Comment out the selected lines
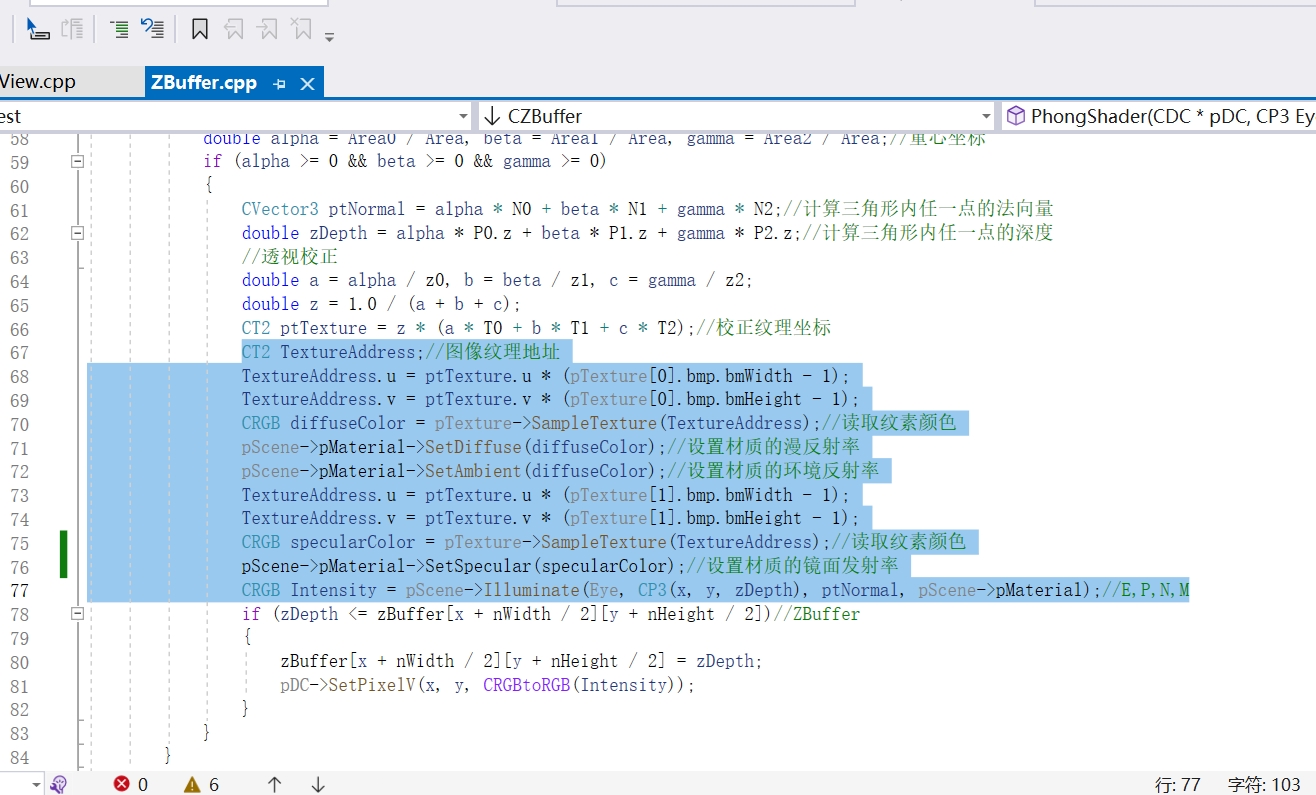This screenshot has height=795, width=1316. (x=119, y=29)
